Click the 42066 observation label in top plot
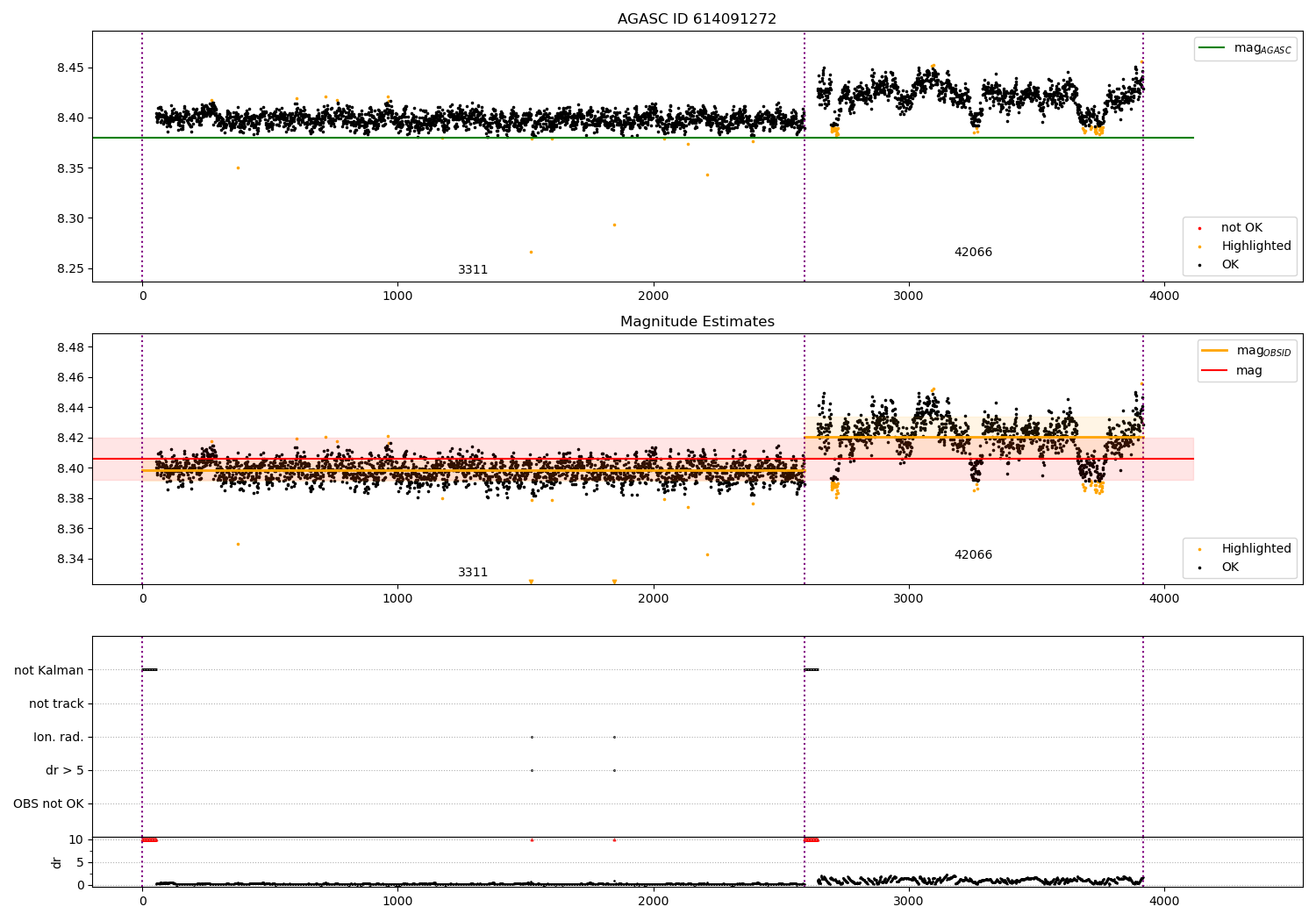 point(973,253)
